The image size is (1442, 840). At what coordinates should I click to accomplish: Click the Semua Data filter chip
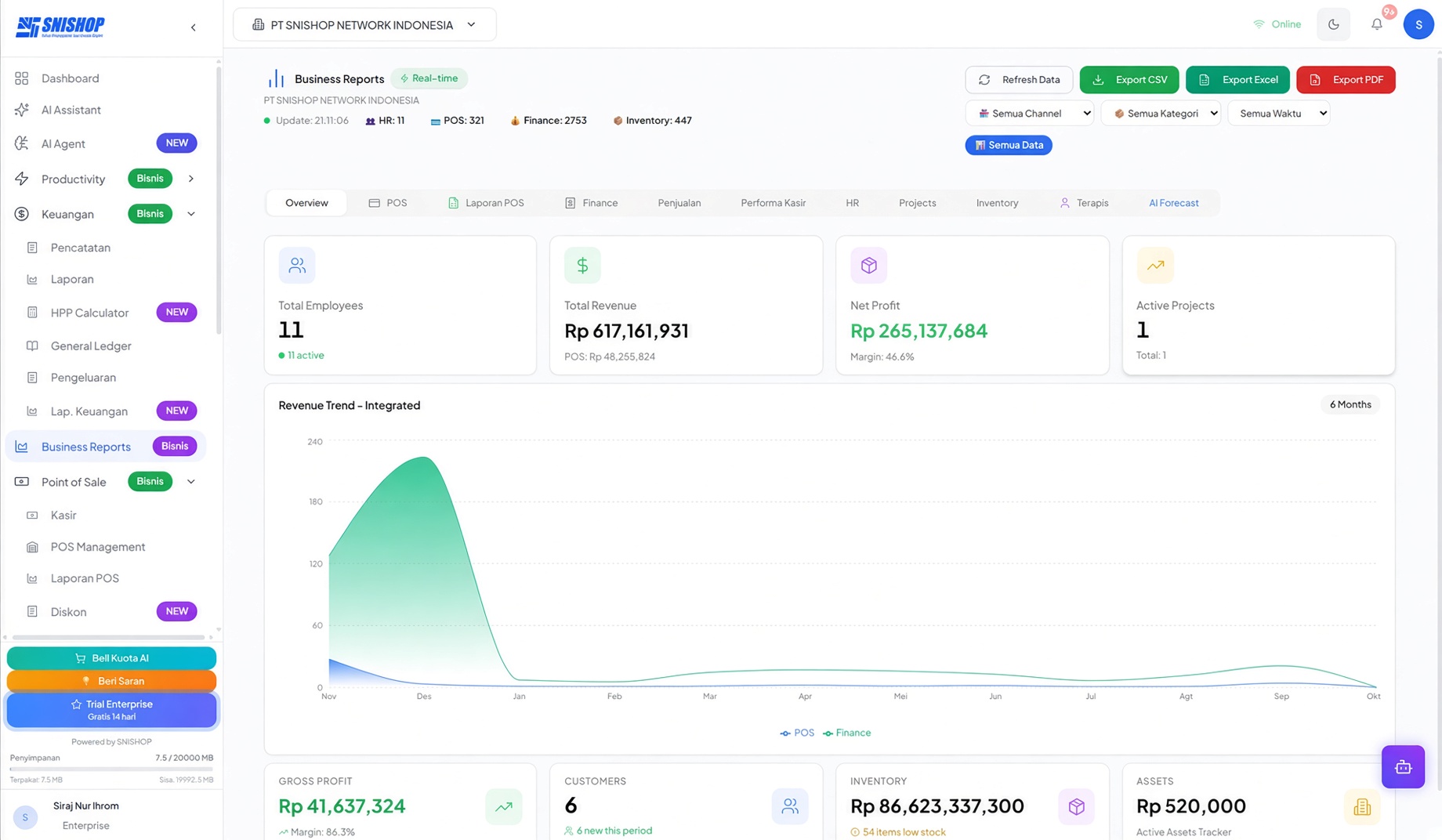point(1009,145)
